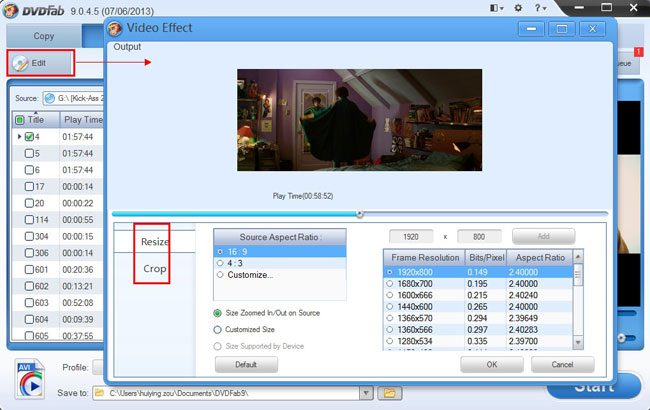Check title 114 checkbox
Image resolution: width=650 pixels, height=410 pixels.
29,219
